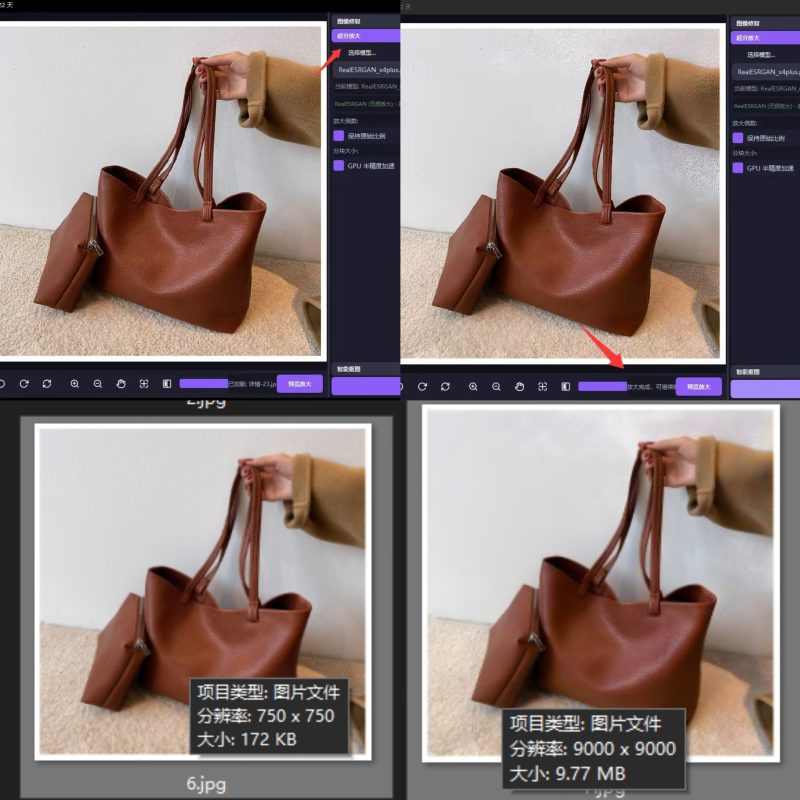This screenshot has height=800, width=800.
Task: Click 选择模型... button in left window
Action: coord(362,53)
